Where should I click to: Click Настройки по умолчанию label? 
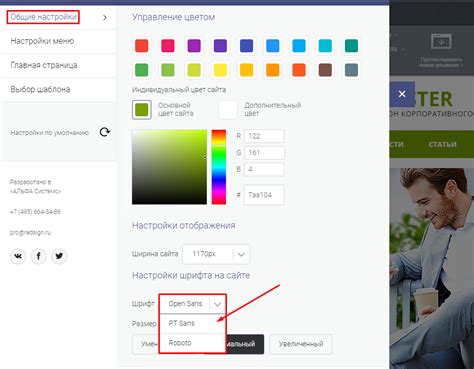click(49, 133)
